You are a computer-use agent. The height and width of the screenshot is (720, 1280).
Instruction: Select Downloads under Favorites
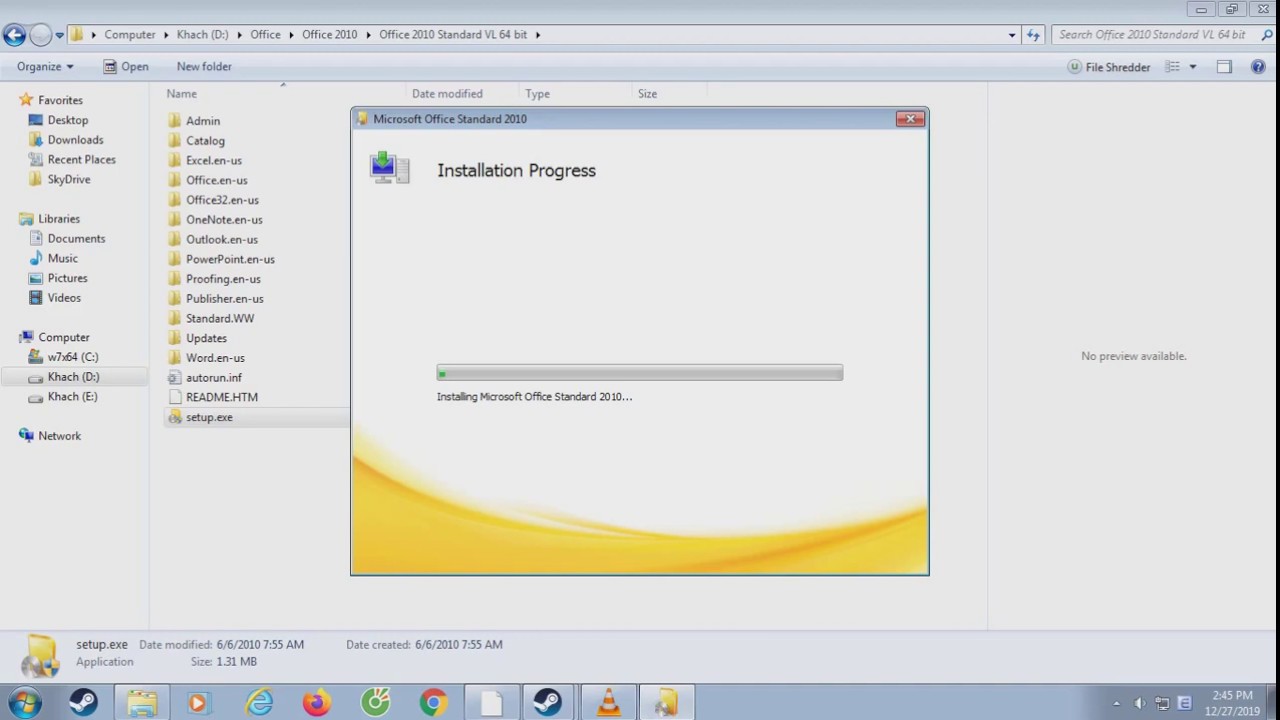click(75, 140)
